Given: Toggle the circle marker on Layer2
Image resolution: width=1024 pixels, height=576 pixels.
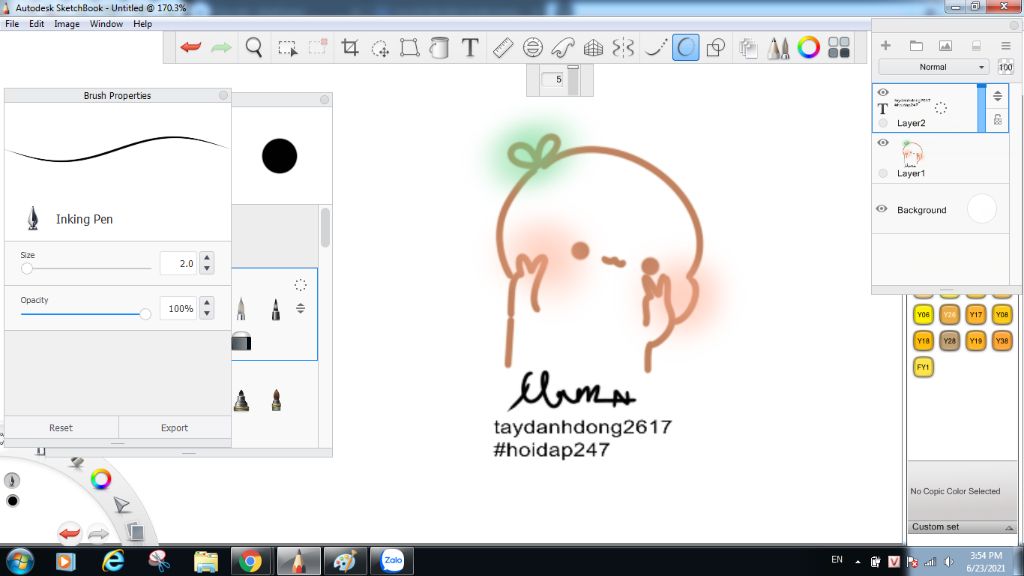Looking at the screenshot, I should point(883,123).
